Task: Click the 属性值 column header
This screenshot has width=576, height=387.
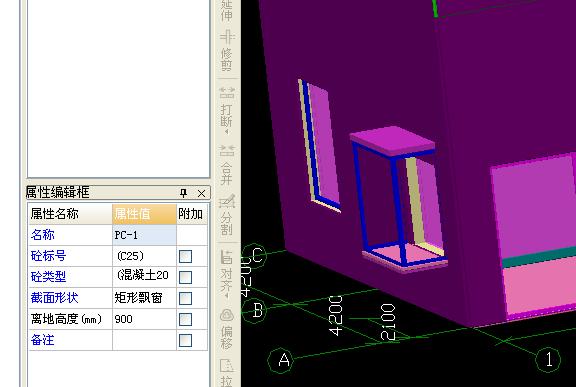Action: click(x=144, y=214)
